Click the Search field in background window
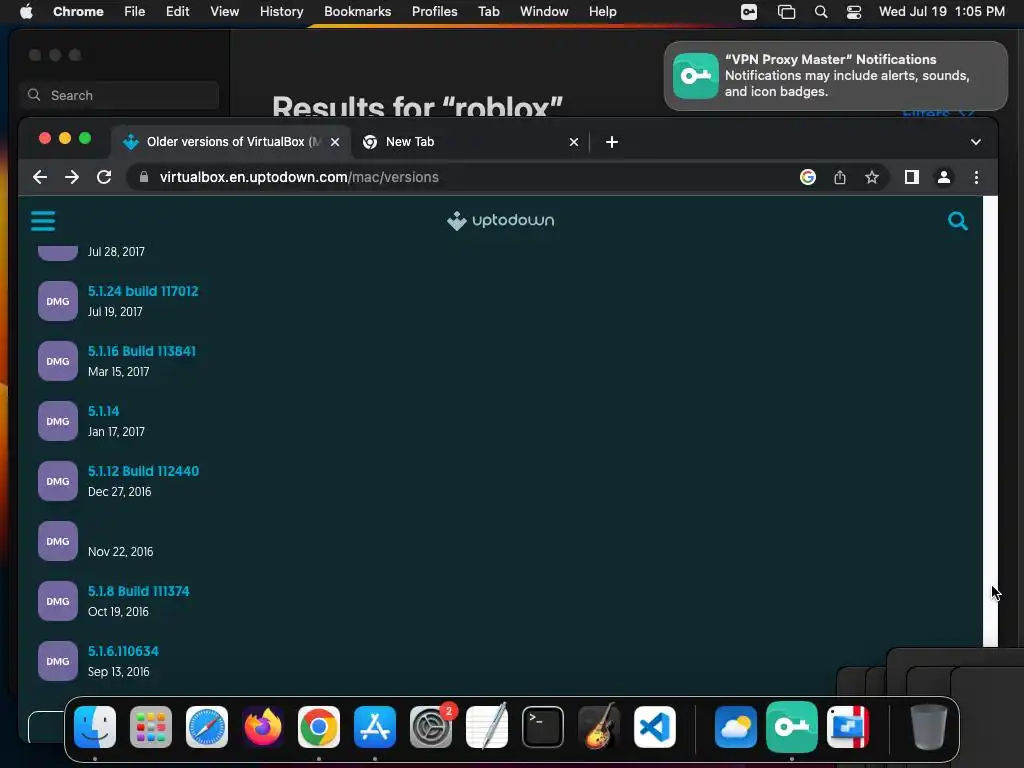This screenshot has width=1024, height=768. (119, 95)
